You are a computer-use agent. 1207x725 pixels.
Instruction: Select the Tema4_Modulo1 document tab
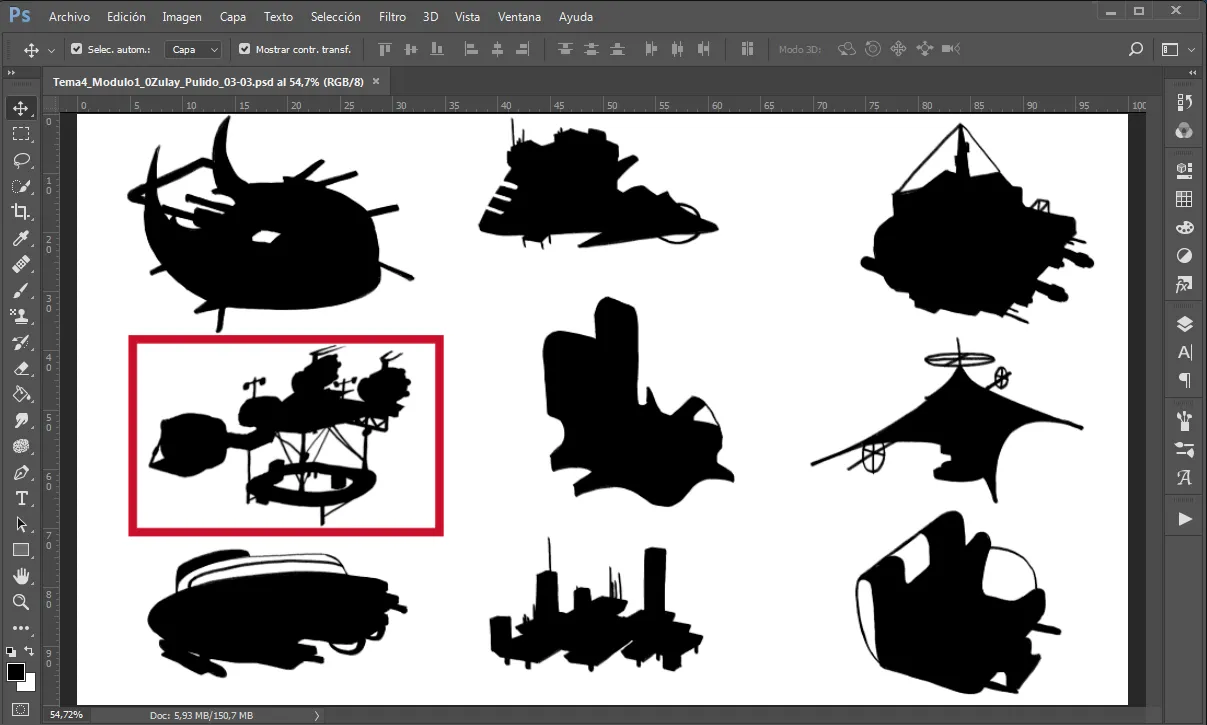(x=214, y=82)
